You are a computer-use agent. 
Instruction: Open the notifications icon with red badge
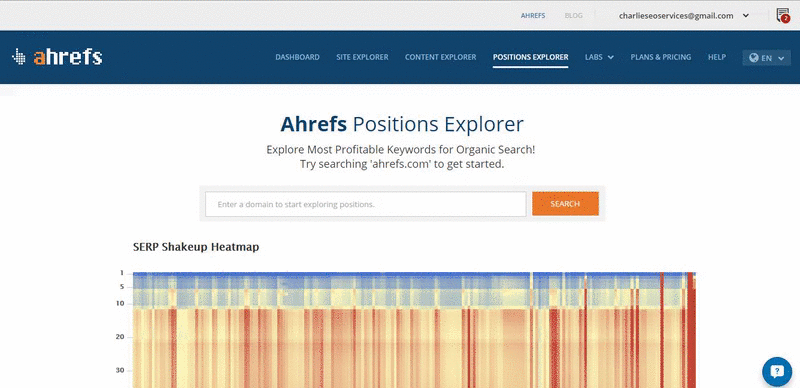click(x=783, y=15)
